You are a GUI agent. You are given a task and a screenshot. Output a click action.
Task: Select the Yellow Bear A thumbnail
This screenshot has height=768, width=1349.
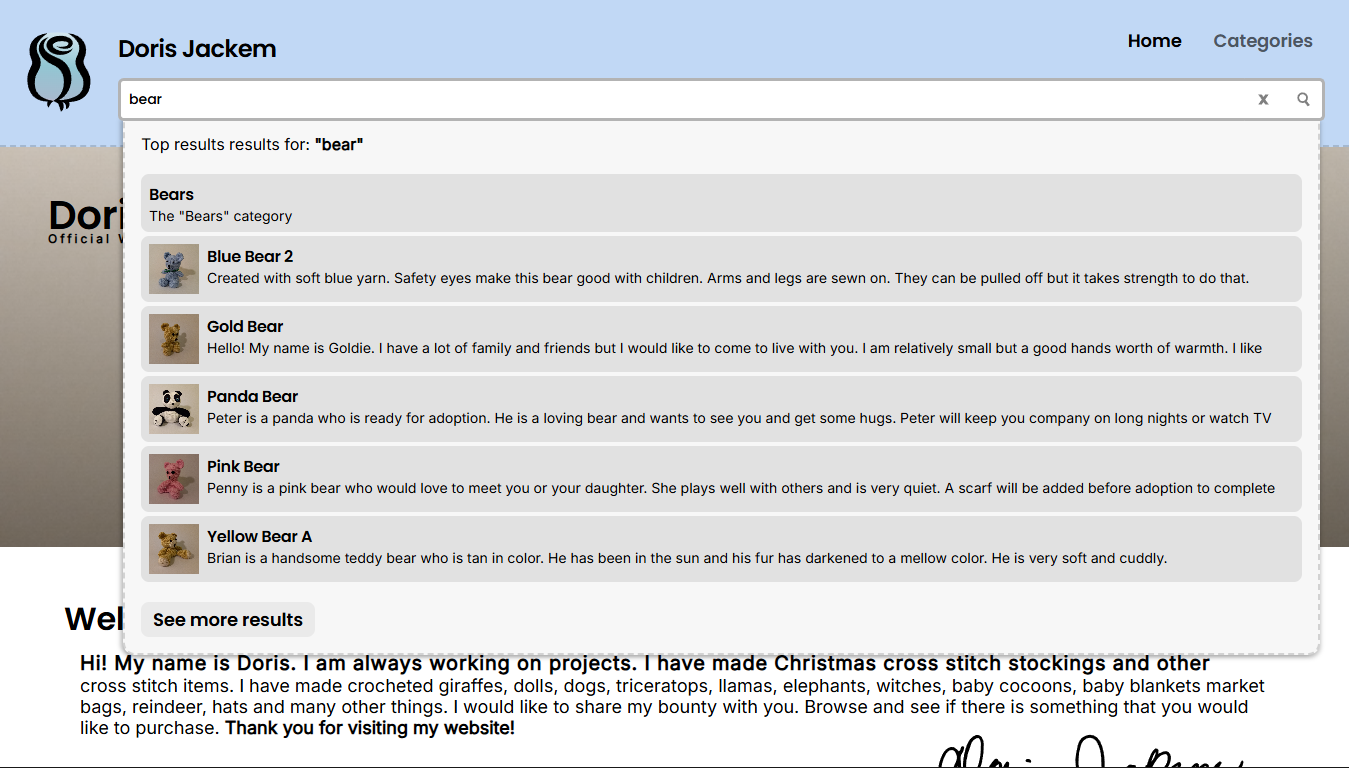tap(174, 549)
